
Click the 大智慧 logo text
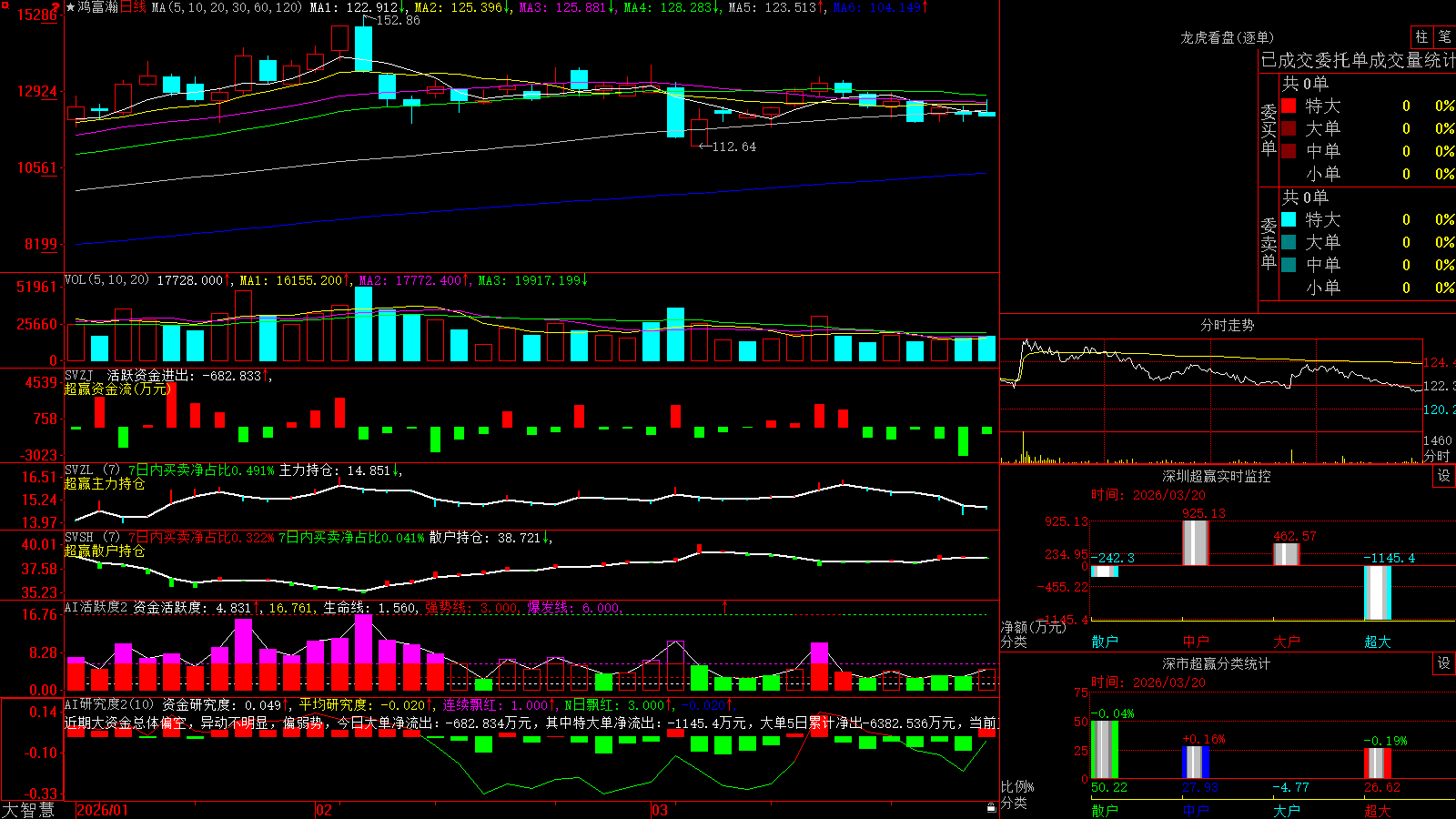pyautogui.click(x=28, y=809)
